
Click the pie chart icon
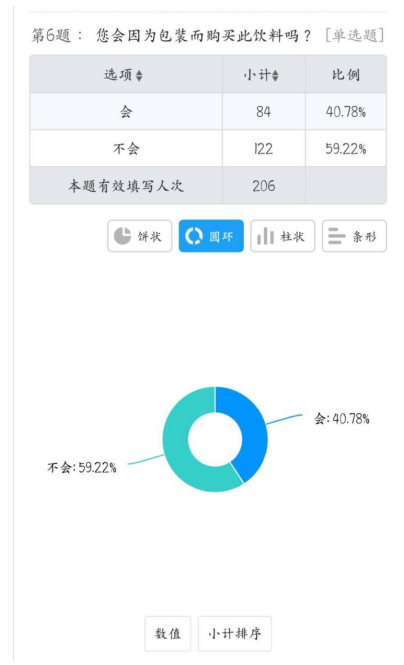[x=123, y=236]
